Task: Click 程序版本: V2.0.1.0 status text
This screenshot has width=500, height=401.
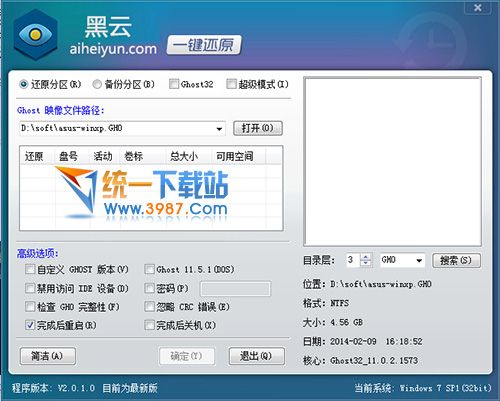Action: point(53,388)
